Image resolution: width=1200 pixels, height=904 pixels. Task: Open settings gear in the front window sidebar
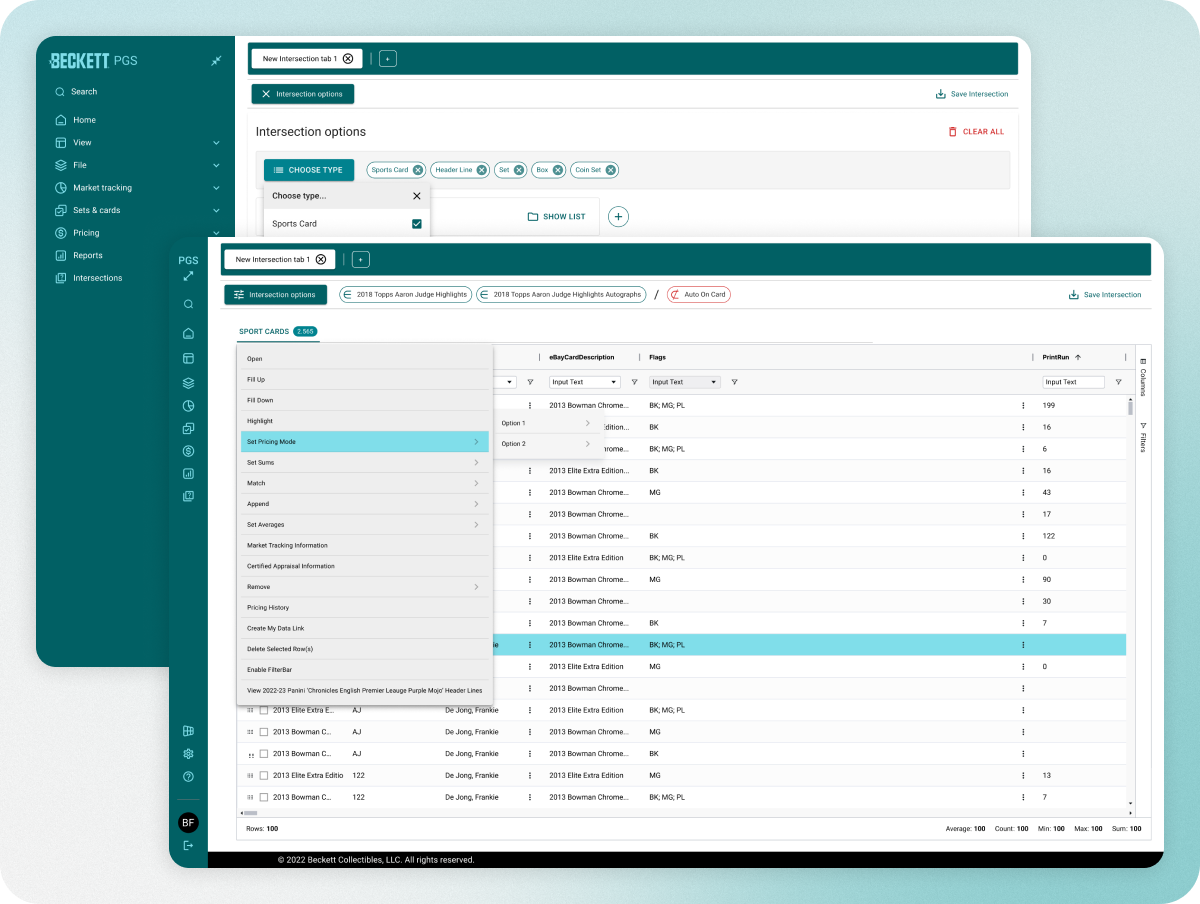click(188, 754)
